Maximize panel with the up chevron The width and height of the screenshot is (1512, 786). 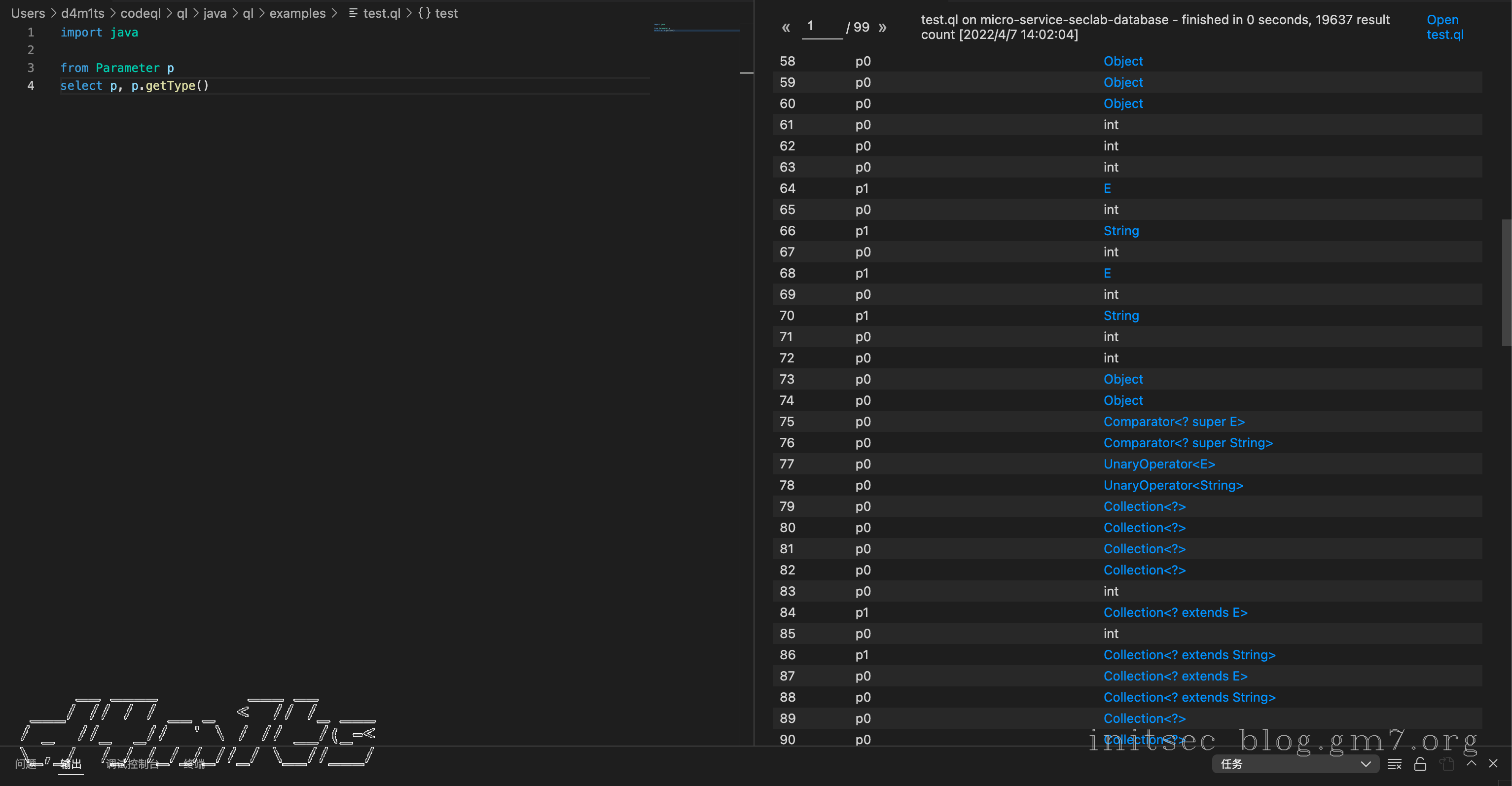click(x=1472, y=763)
